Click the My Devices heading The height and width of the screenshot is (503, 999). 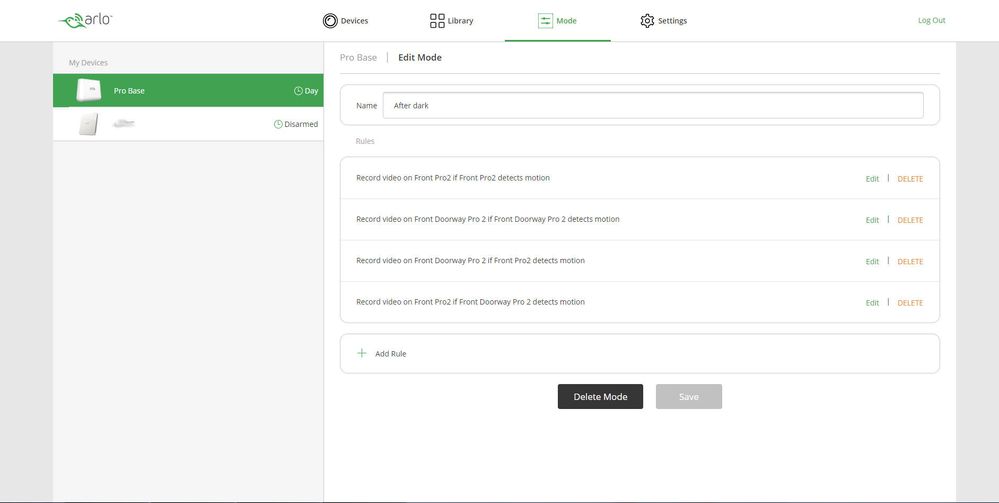pos(88,62)
